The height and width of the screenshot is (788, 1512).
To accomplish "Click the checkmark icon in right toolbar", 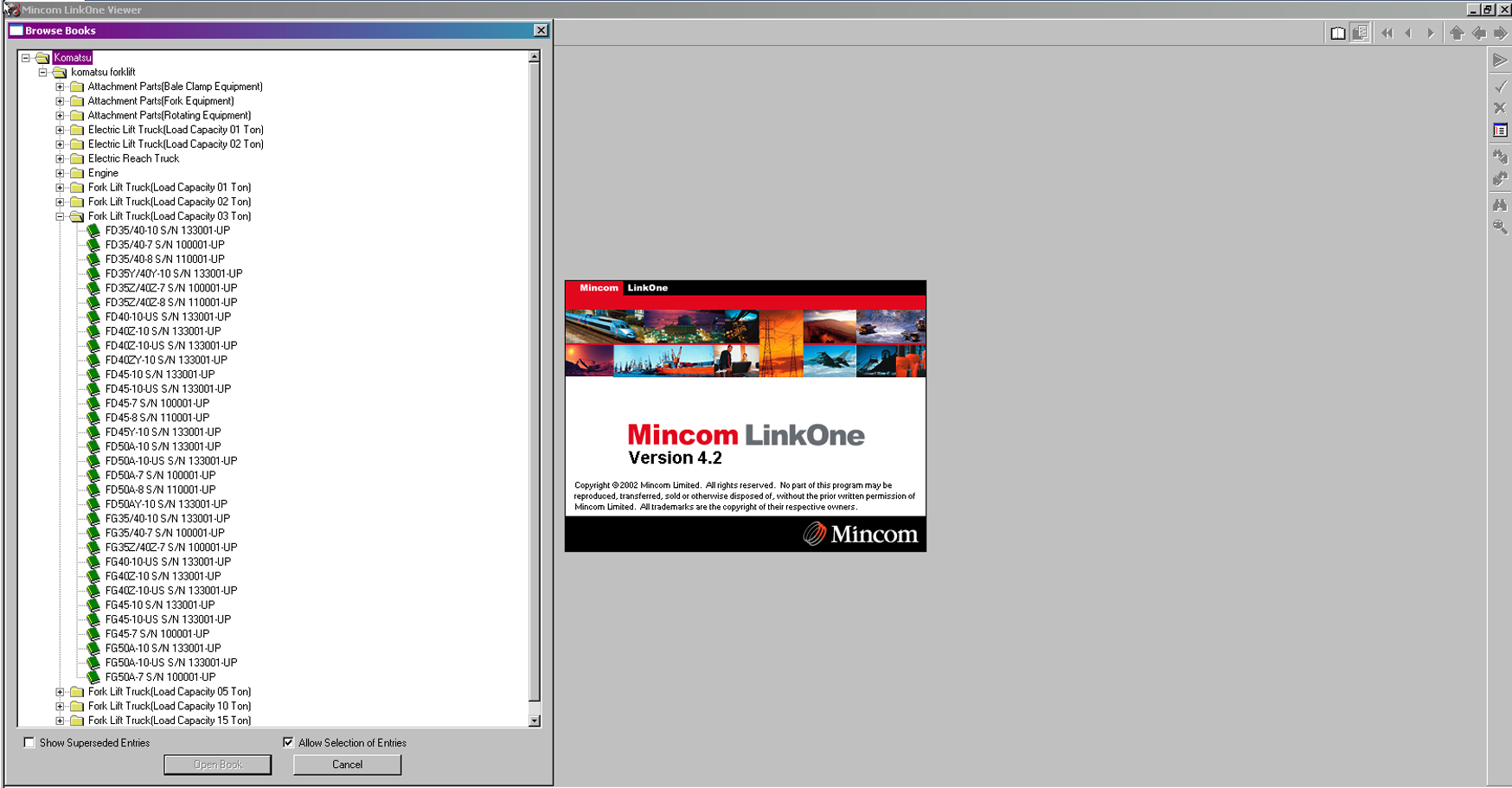I will tap(1500, 86).
